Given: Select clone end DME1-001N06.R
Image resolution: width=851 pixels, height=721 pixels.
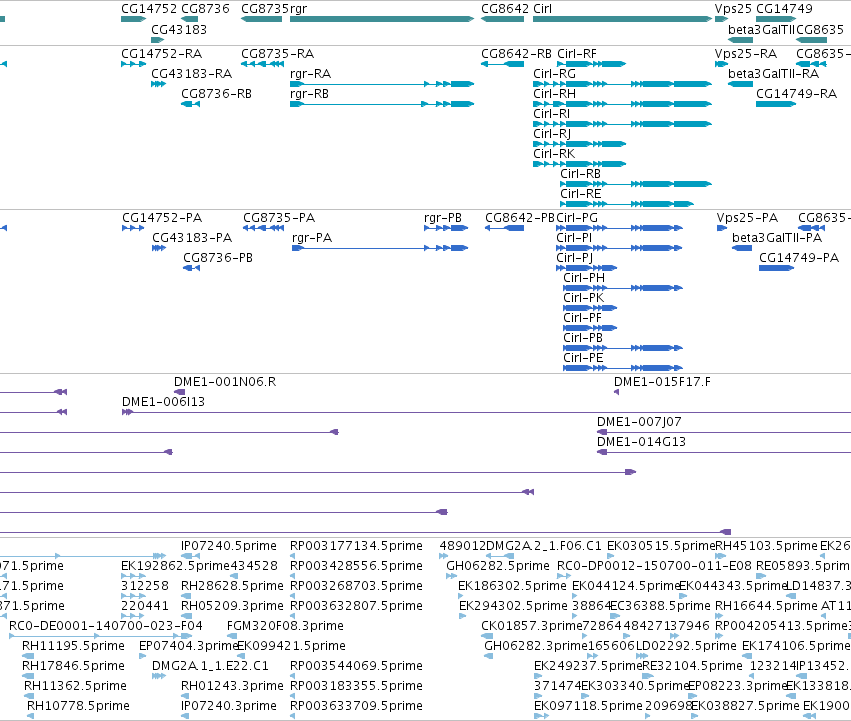Looking at the screenshot, I should pyautogui.click(x=225, y=382).
